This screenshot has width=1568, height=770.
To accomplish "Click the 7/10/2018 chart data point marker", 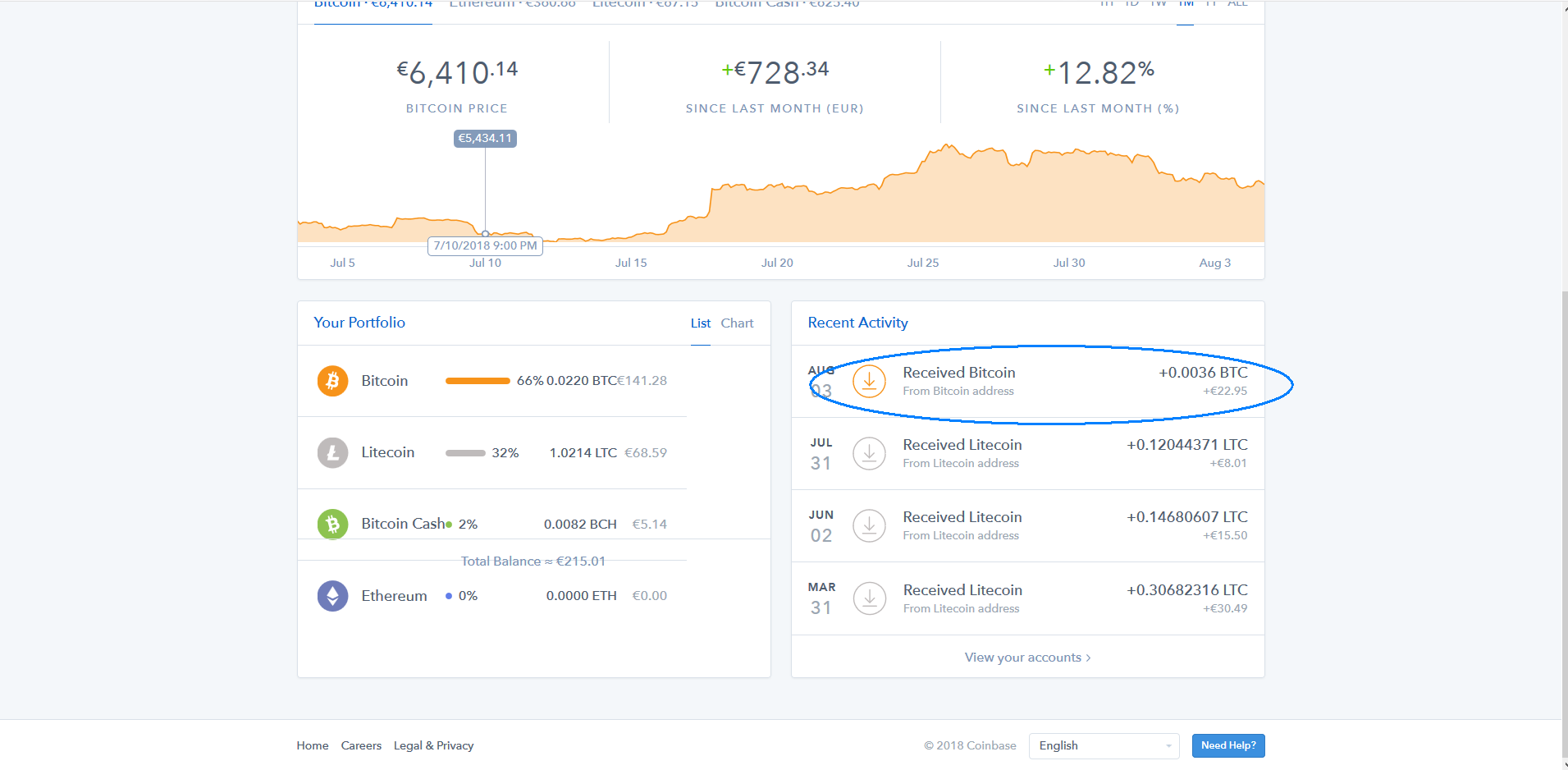I will point(485,234).
